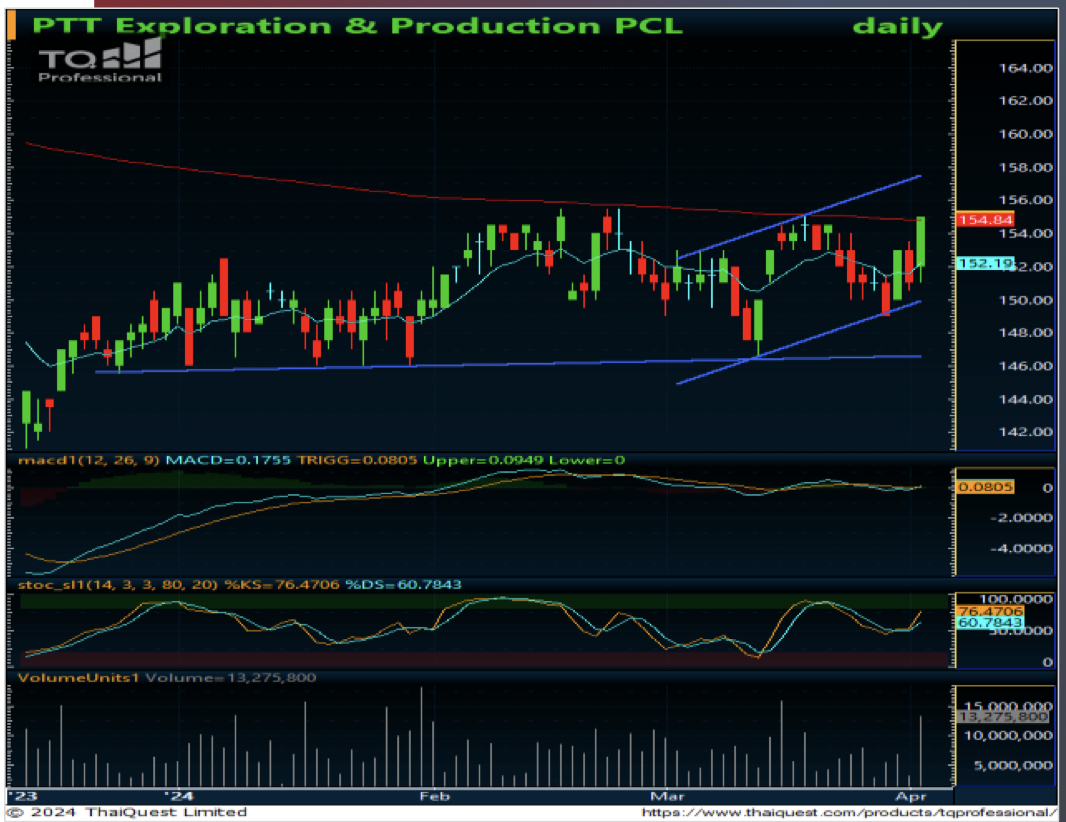Image resolution: width=1066 pixels, height=822 pixels.
Task: Click the Lower=0 readout
Action: [x=587, y=460]
